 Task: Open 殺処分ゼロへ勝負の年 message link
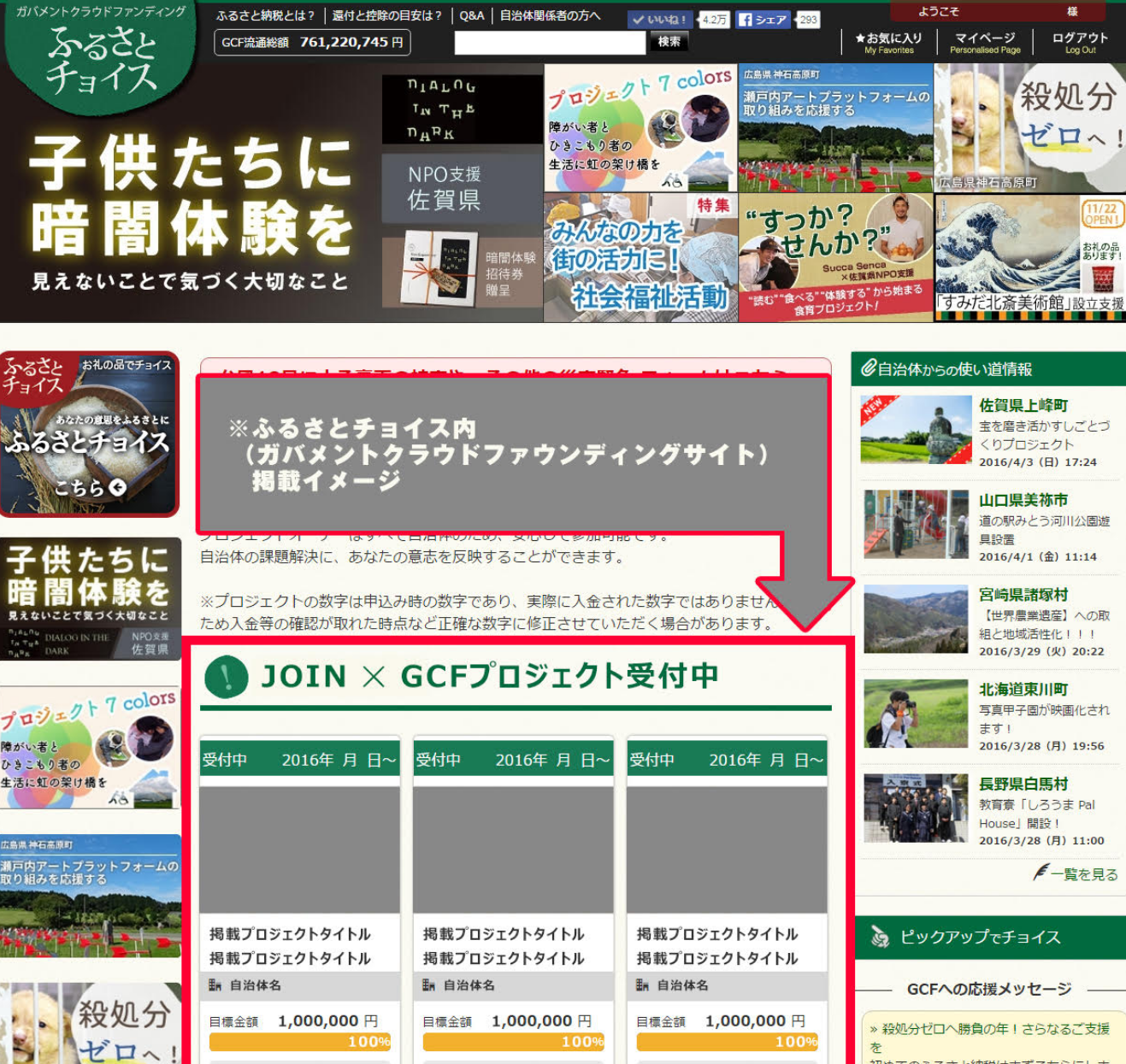990,1038
